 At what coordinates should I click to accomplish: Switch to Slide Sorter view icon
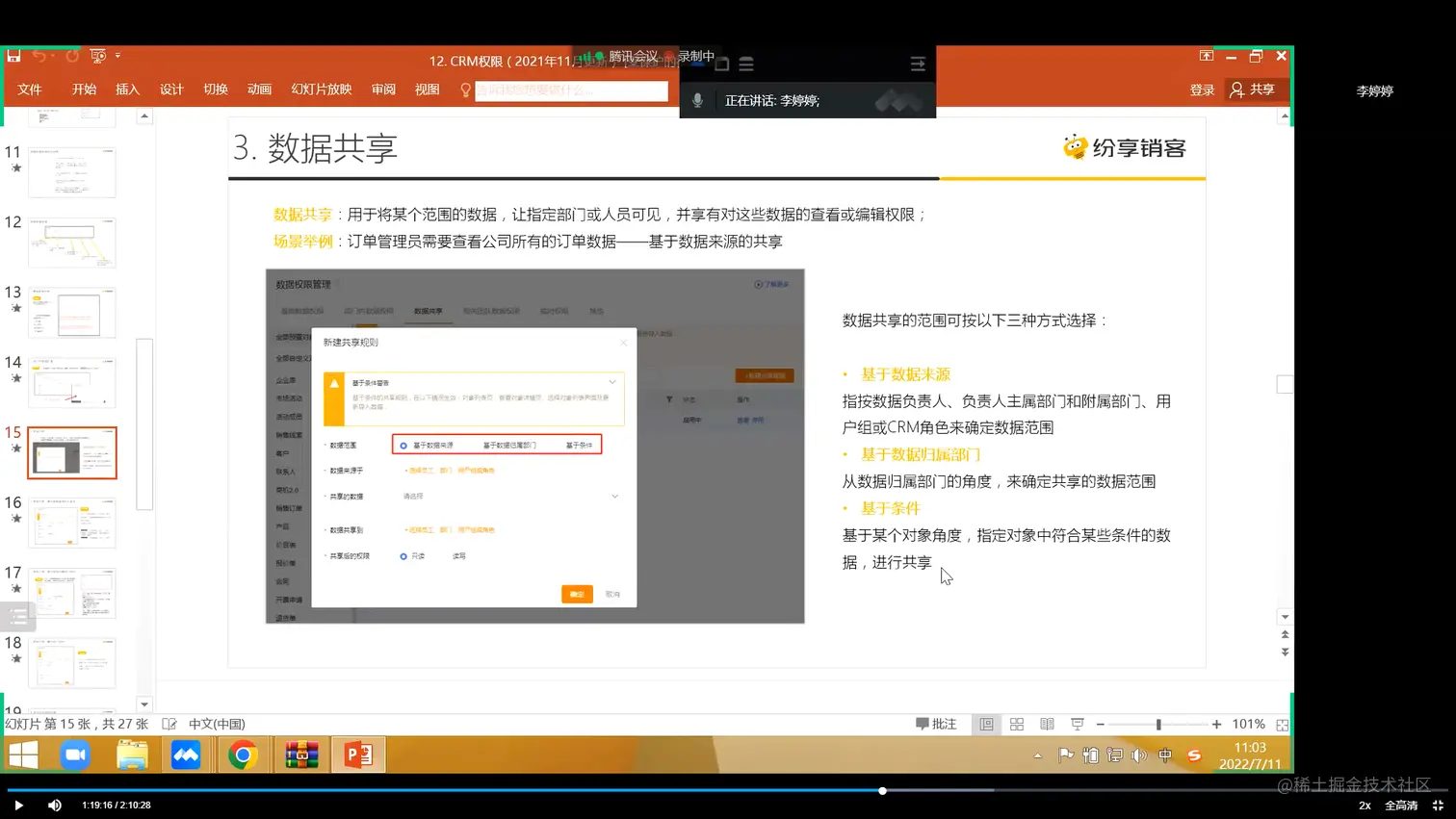[1017, 724]
